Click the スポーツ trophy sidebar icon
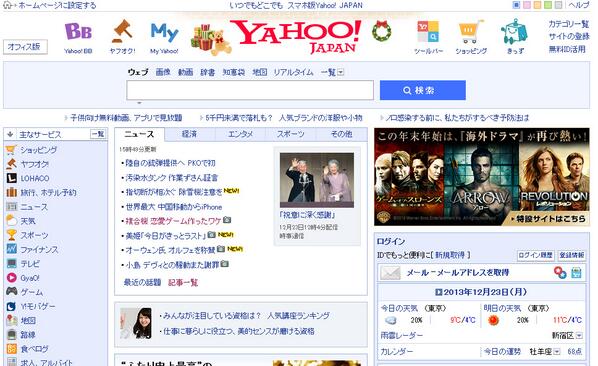 coord(11,235)
